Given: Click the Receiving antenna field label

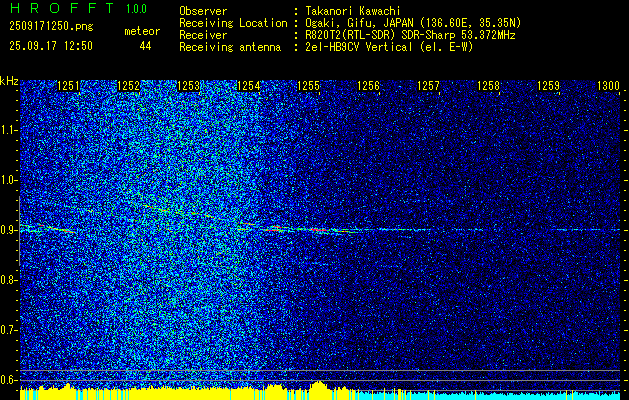Looking at the screenshot, I should pos(230,47).
